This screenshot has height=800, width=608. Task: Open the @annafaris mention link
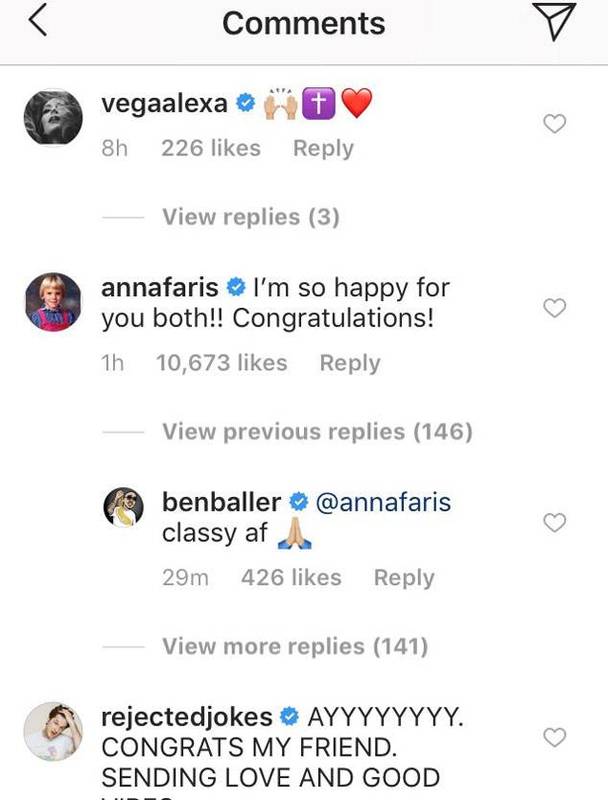click(x=383, y=502)
